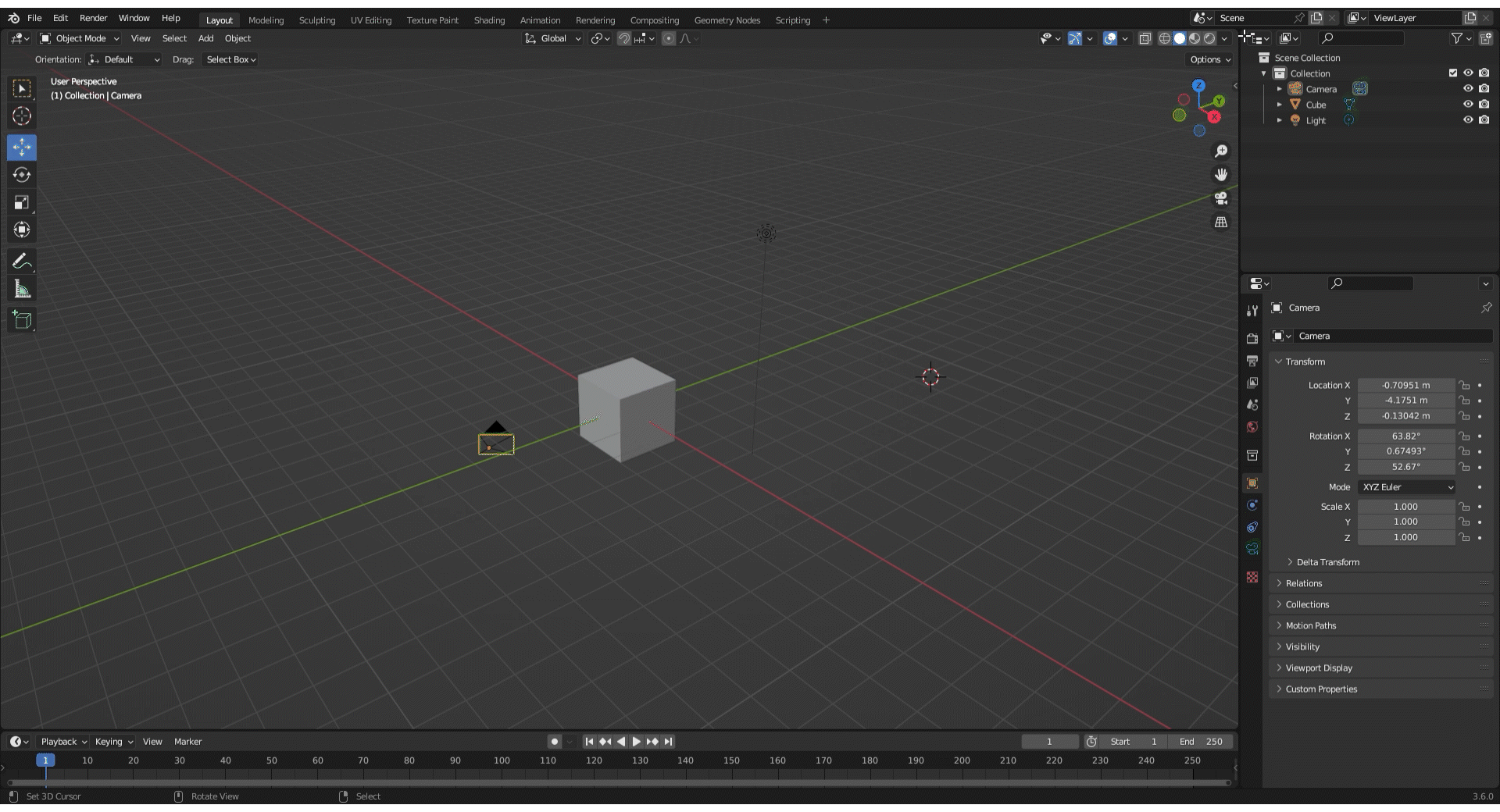Click the Location X value field

click(x=1405, y=386)
